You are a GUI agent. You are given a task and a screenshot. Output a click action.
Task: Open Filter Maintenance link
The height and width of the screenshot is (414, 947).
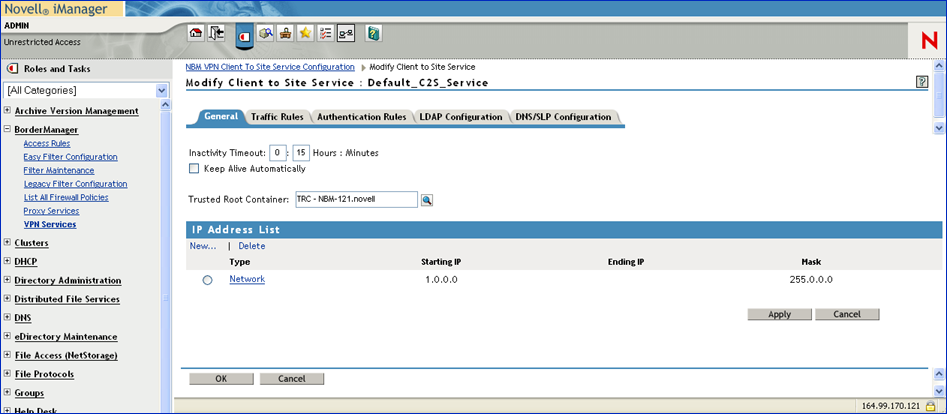[x=59, y=170]
